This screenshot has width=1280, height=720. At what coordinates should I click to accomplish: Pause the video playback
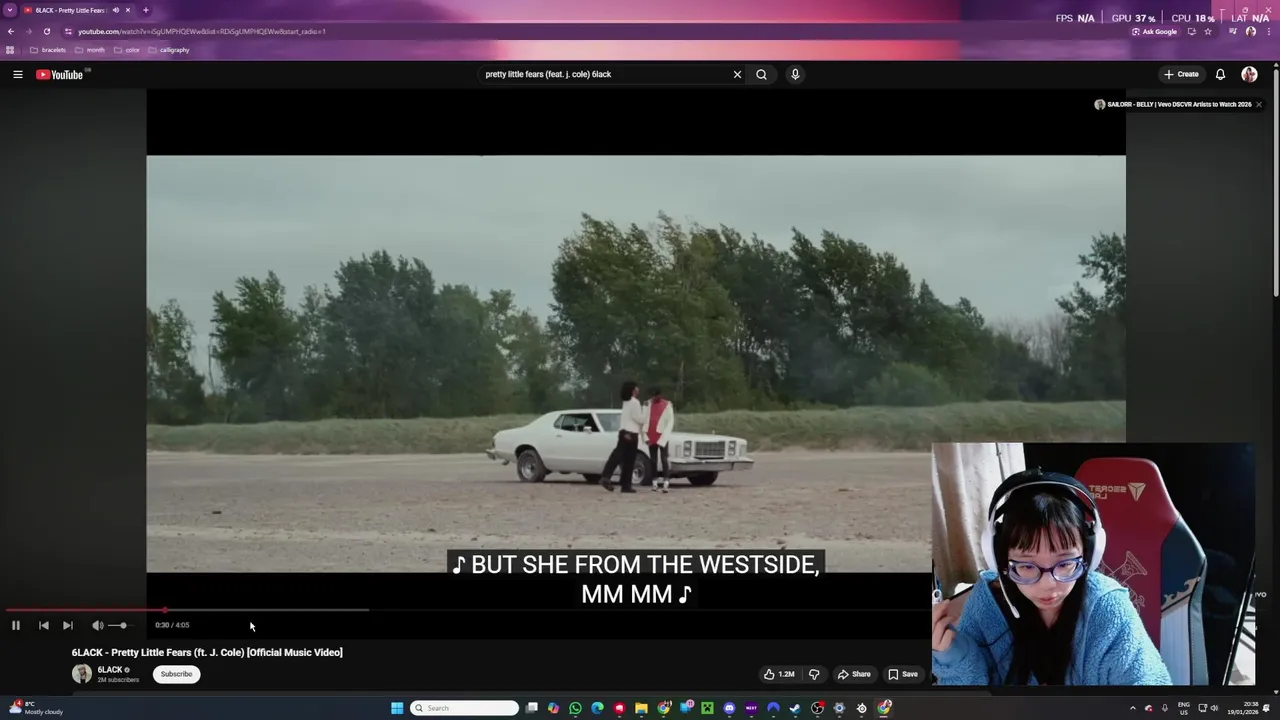point(16,625)
